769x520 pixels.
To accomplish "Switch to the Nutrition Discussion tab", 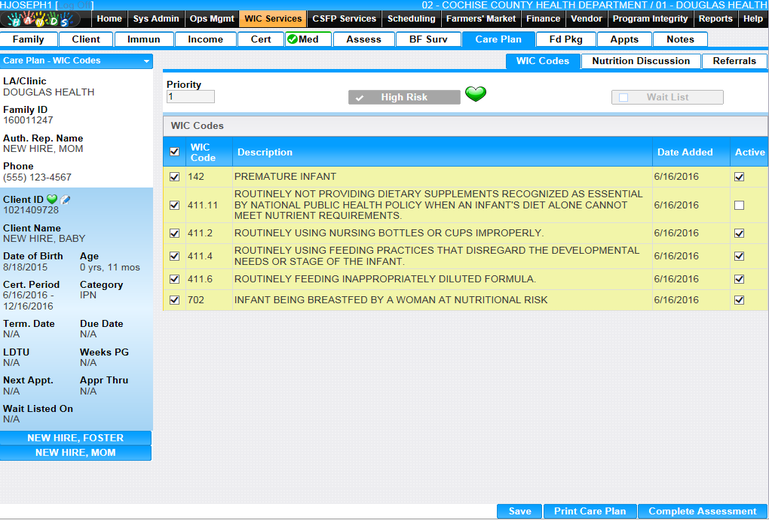I will [640, 61].
